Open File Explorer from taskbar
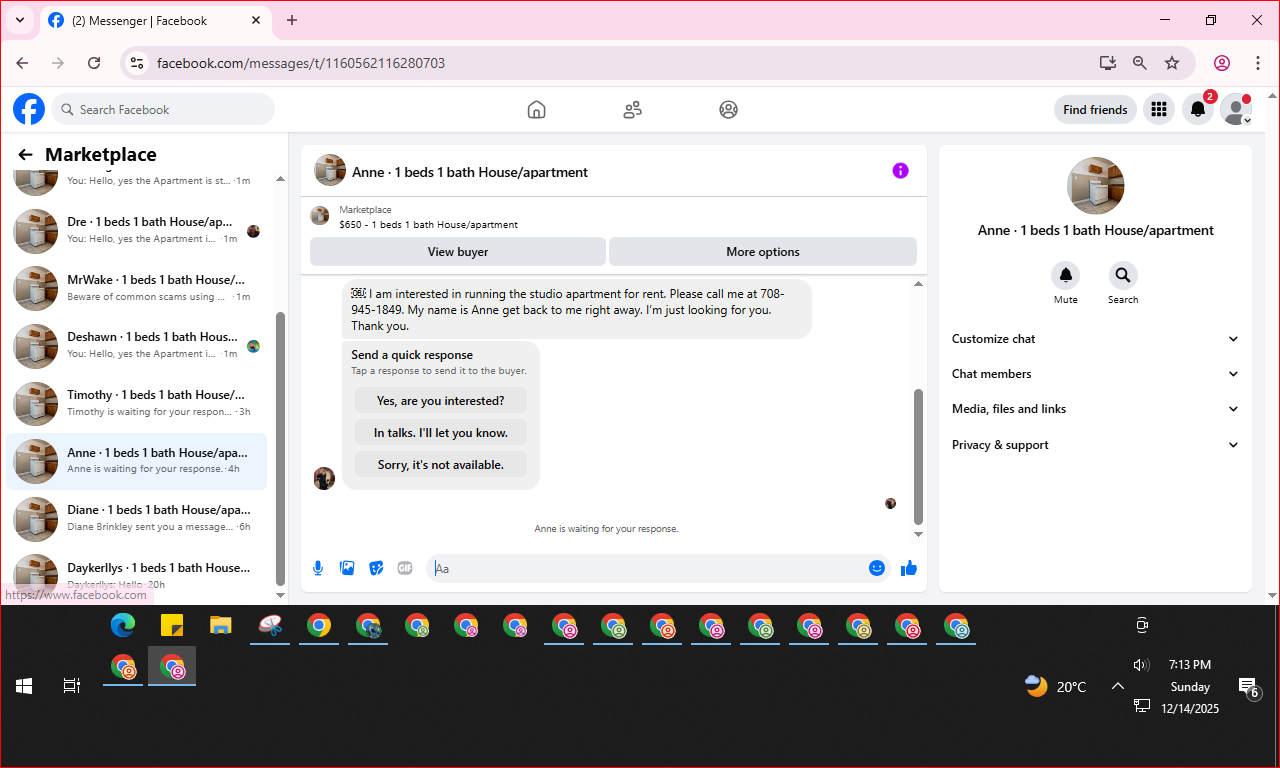1280x768 pixels. pyautogui.click(x=220, y=626)
